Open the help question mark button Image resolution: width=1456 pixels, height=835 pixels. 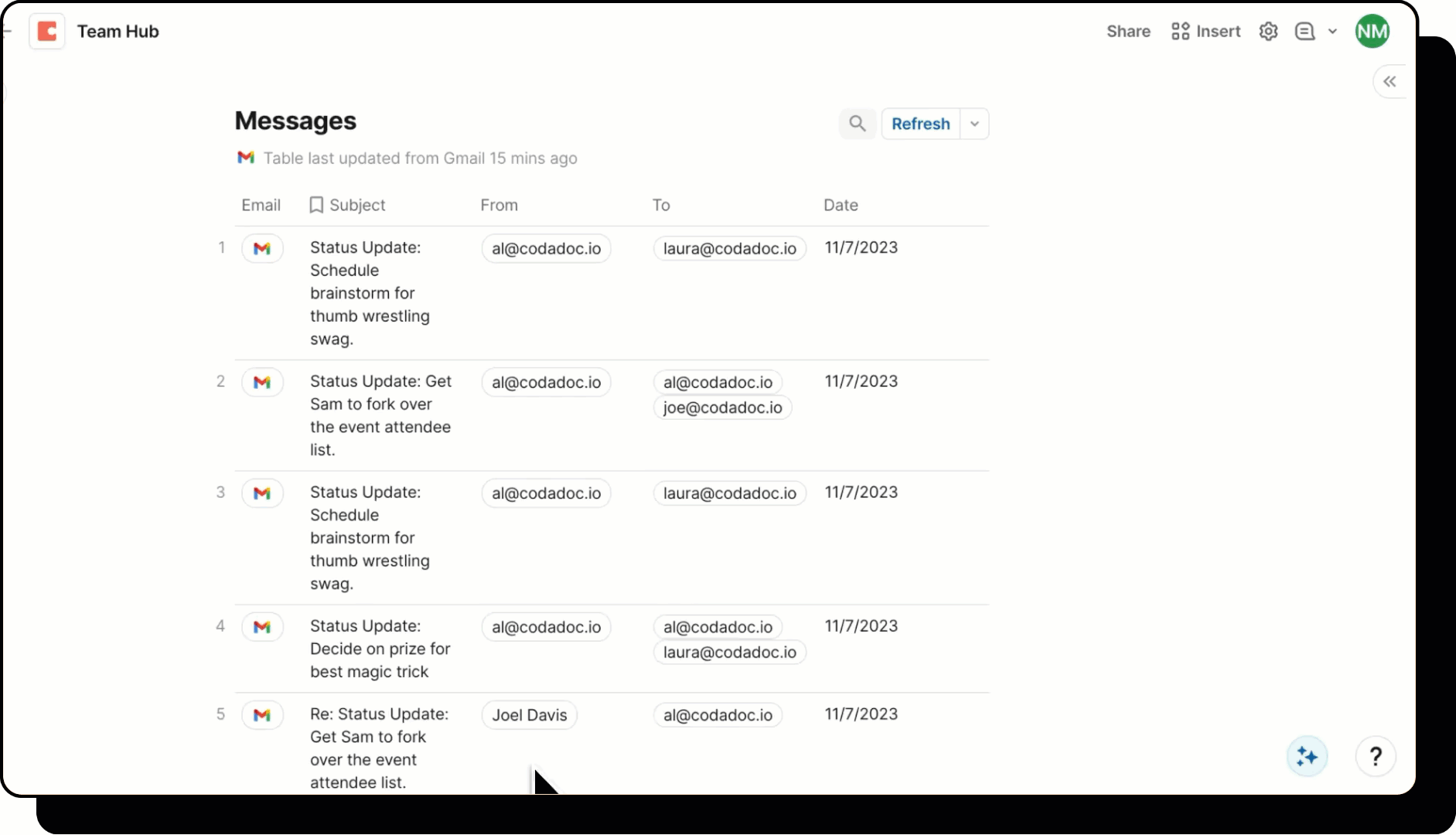point(1376,756)
